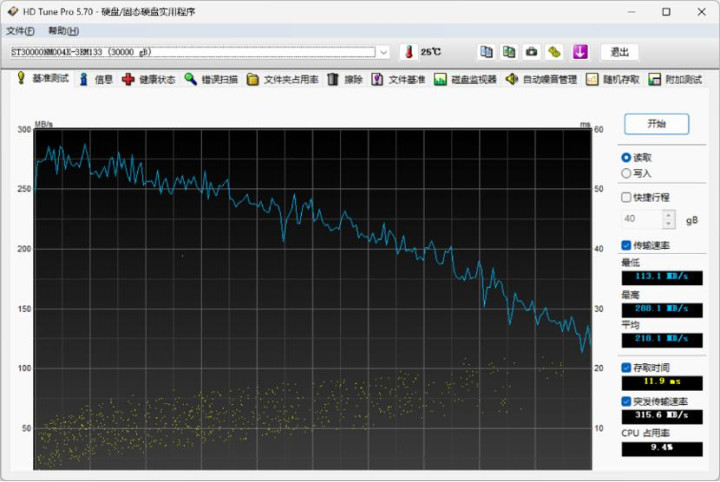Click the copy screenshot to clipboard icon
720x482 pixels.
coord(509,52)
